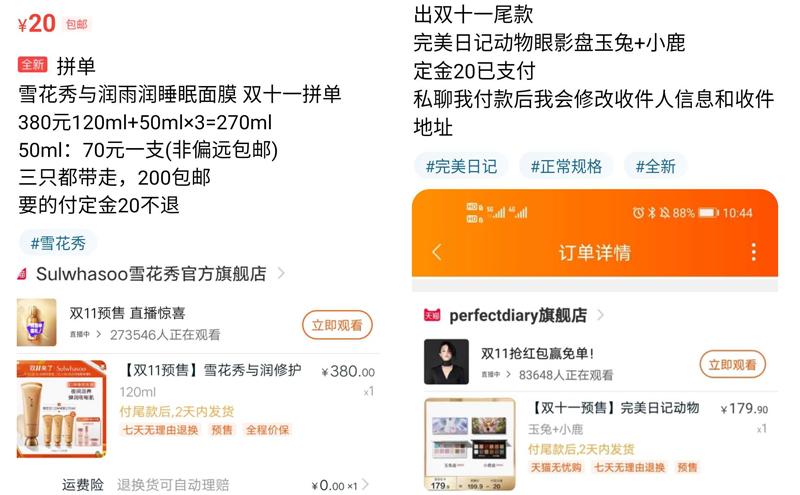Select the #完美日记 hashtag
The width and height of the screenshot is (800, 495).
click(x=461, y=166)
